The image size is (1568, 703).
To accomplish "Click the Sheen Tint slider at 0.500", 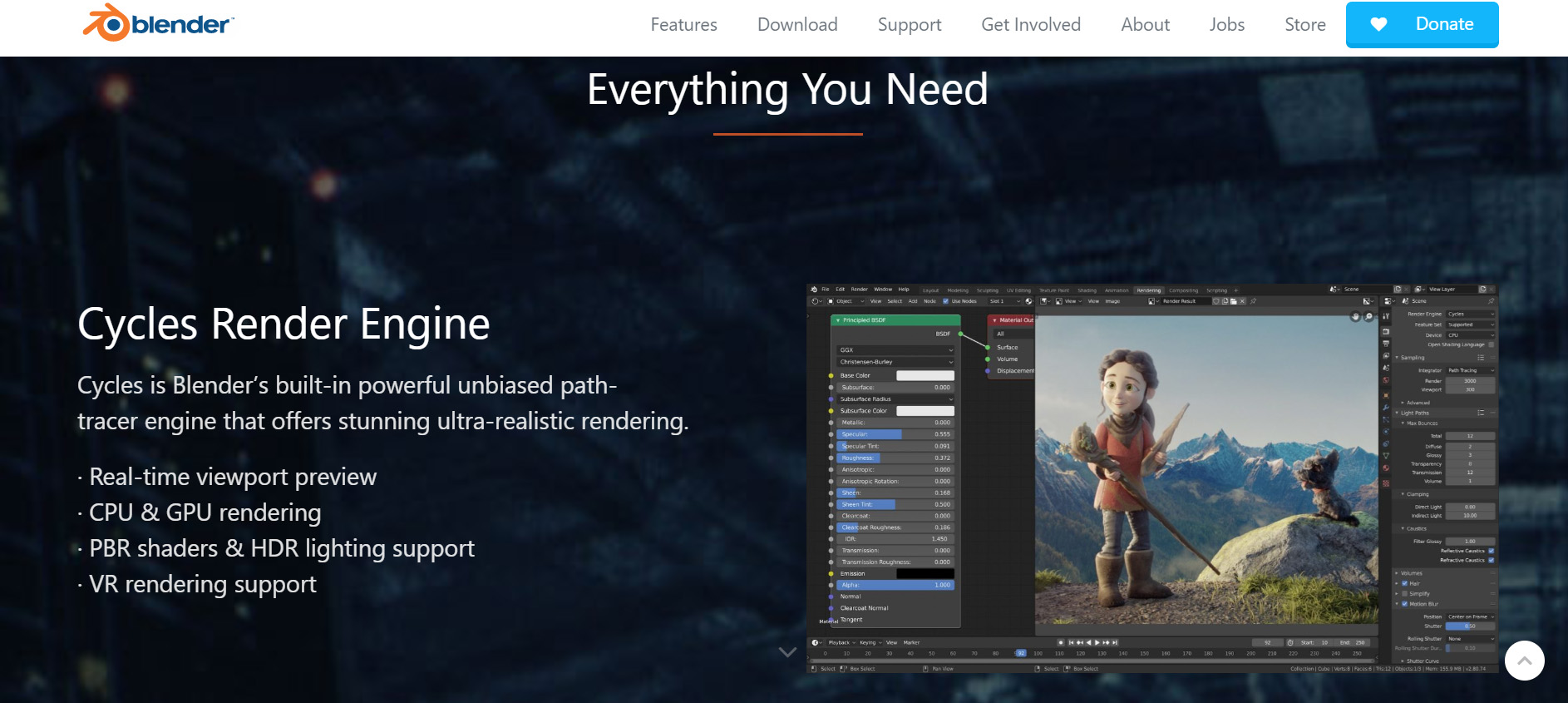I will coord(895,504).
